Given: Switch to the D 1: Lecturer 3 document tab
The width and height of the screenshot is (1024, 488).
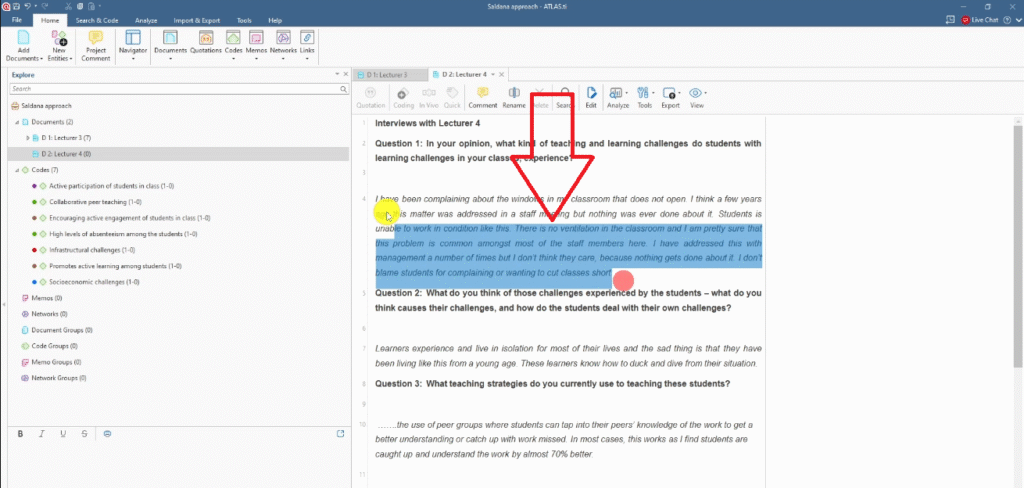Looking at the screenshot, I should 387,75.
